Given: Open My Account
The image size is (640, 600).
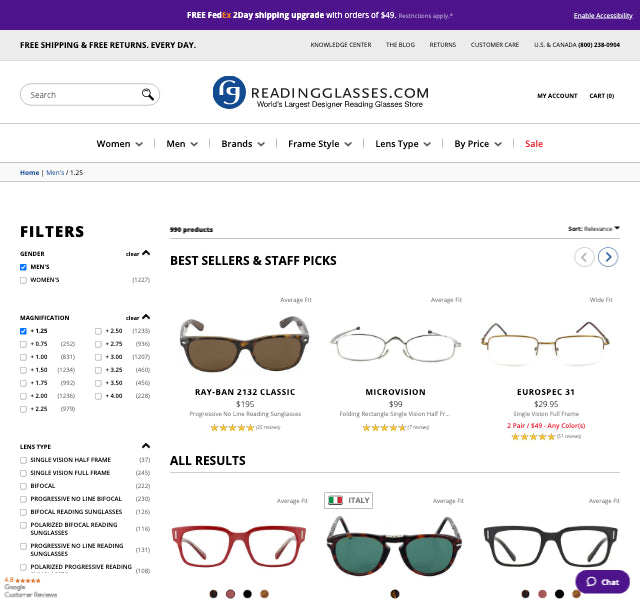Looking at the screenshot, I should [557, 96].
